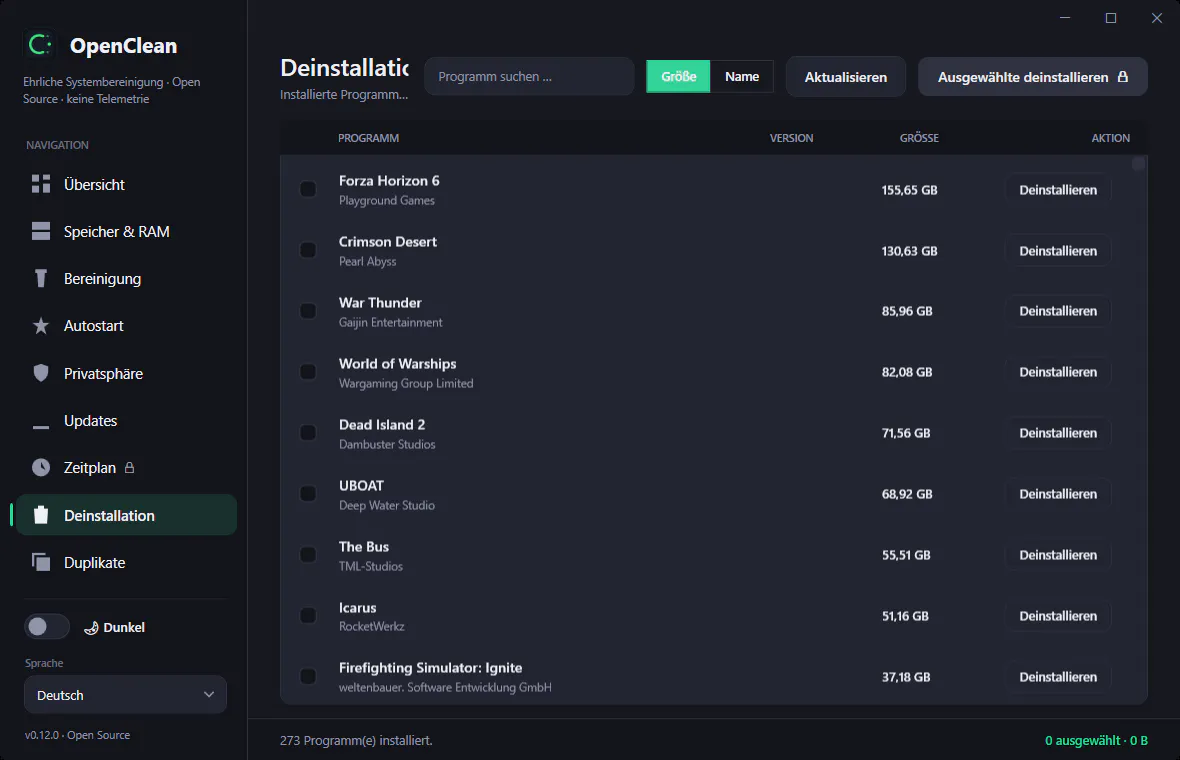Toggle the Dunkel theme switch
This screenshot has height=760, width=1180.
coord(47,627)
